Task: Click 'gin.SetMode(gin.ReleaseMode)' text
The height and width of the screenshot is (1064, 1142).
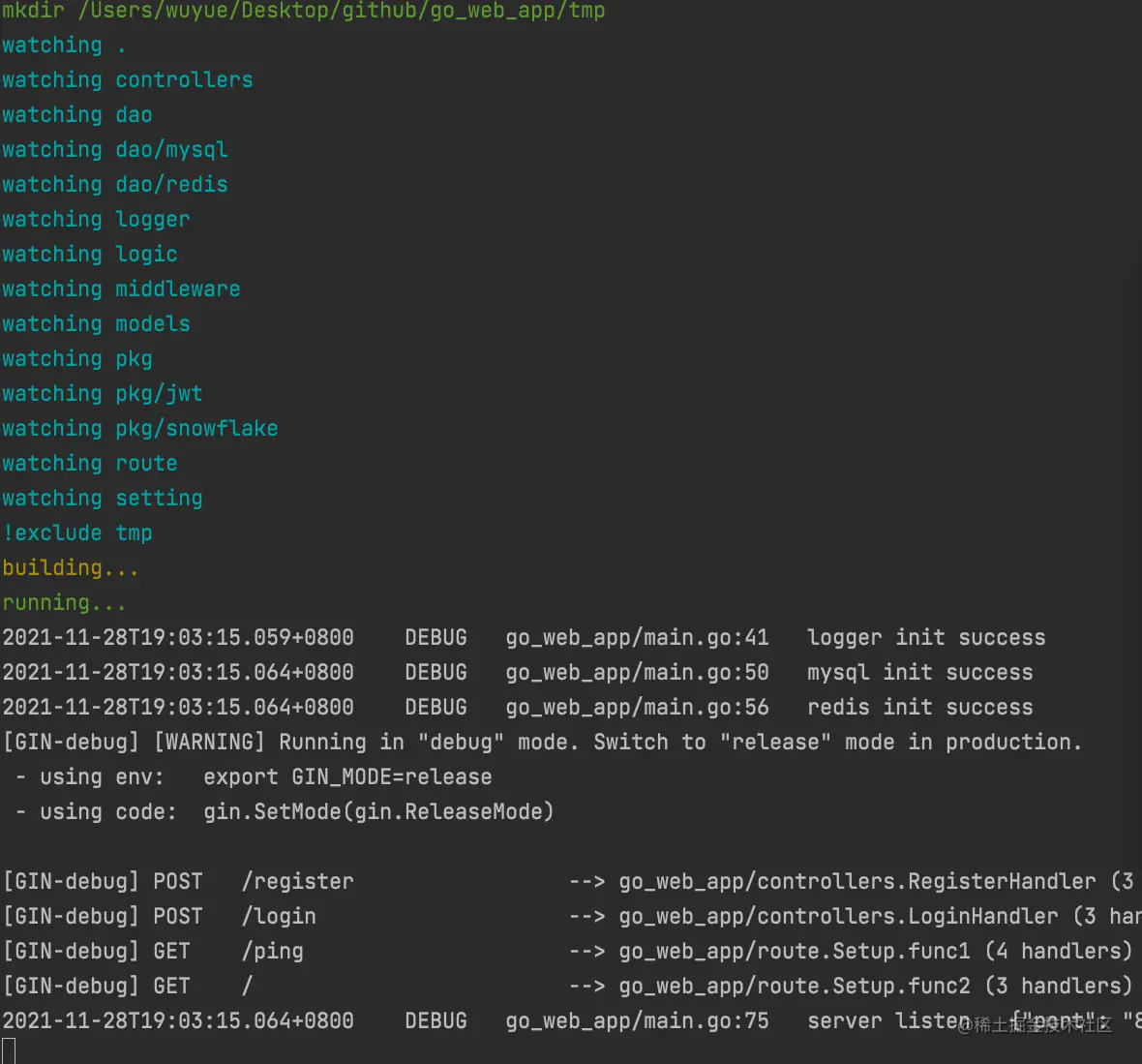Action: coord(378,812)
